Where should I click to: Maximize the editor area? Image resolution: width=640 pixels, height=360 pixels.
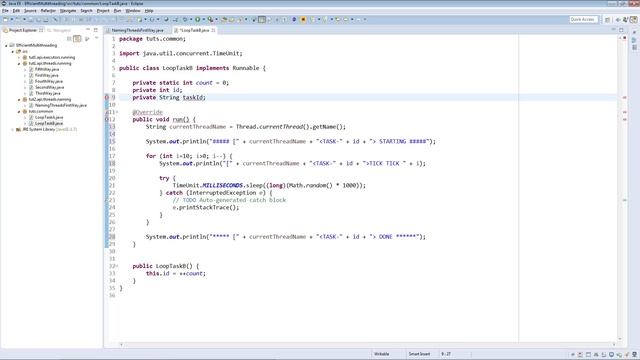coord(621,30)
